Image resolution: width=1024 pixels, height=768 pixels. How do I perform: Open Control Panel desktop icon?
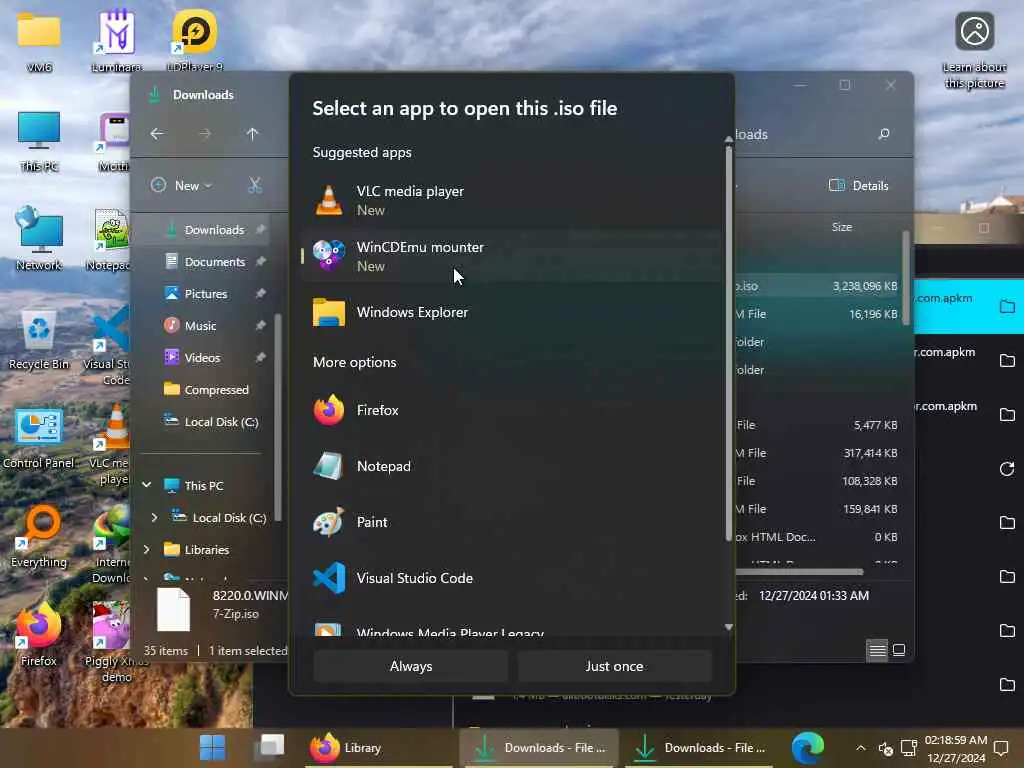click(39, 439)
